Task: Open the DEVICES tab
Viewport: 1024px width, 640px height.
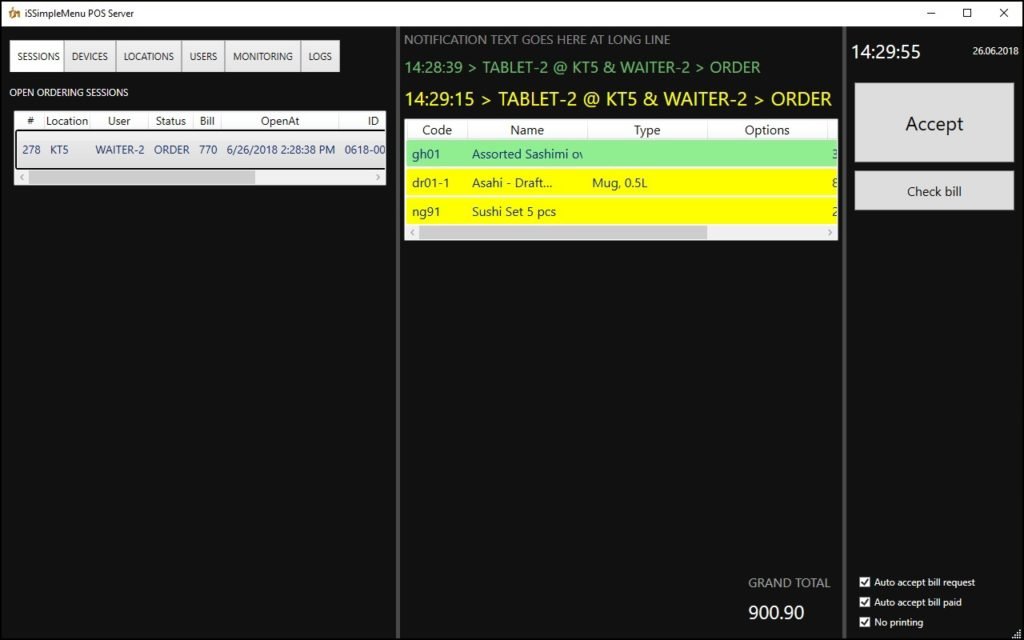Action: click(x=90, y=57)
